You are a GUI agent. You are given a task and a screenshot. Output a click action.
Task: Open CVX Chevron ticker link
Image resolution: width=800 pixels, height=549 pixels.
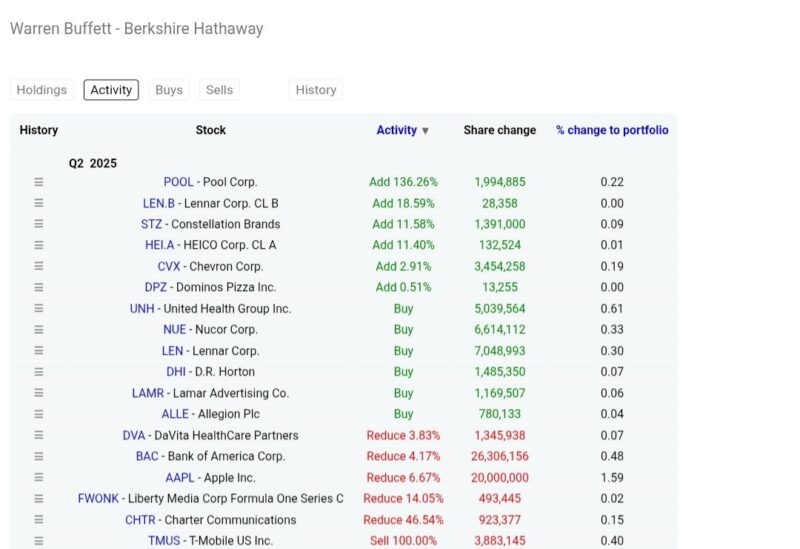tap(168, 266)
